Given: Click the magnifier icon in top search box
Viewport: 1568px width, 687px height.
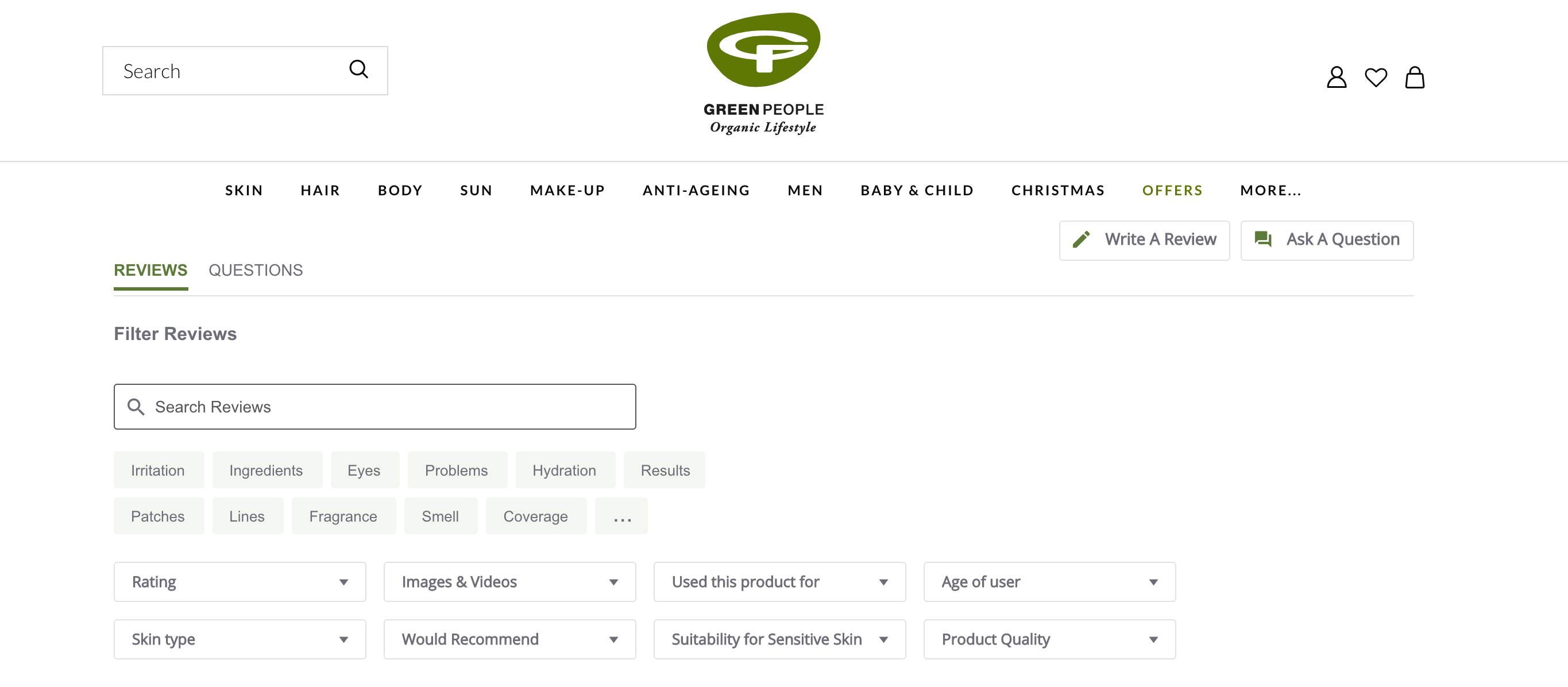Looking at the screenshot, I should [358, 70].
